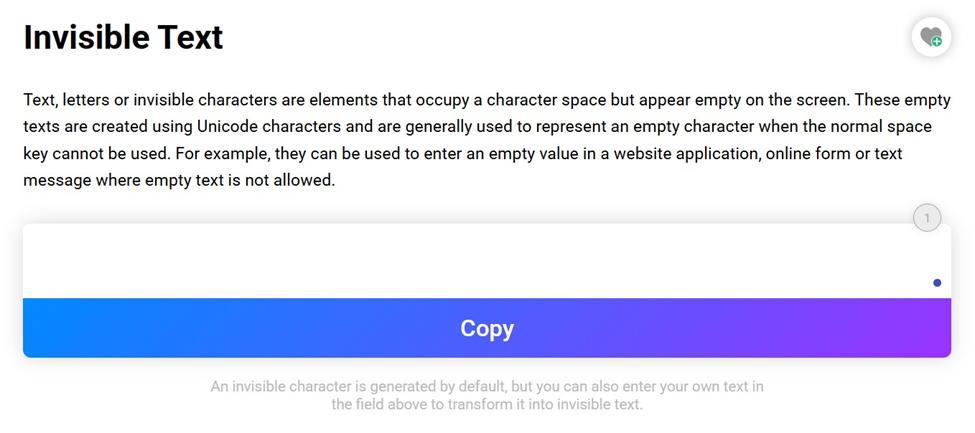The width and height of the screenshot is (975, 433).
Task: Click the line 'the field above to transform it'
Action: tap(487, 405)
